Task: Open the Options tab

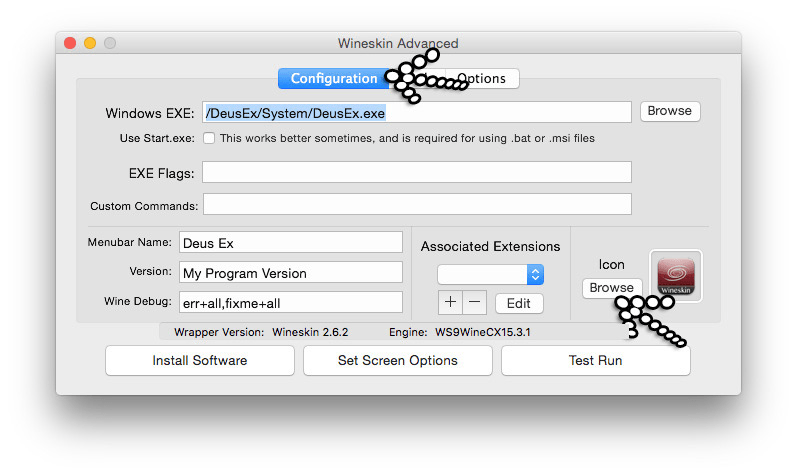Action: [x=481, y=79]
